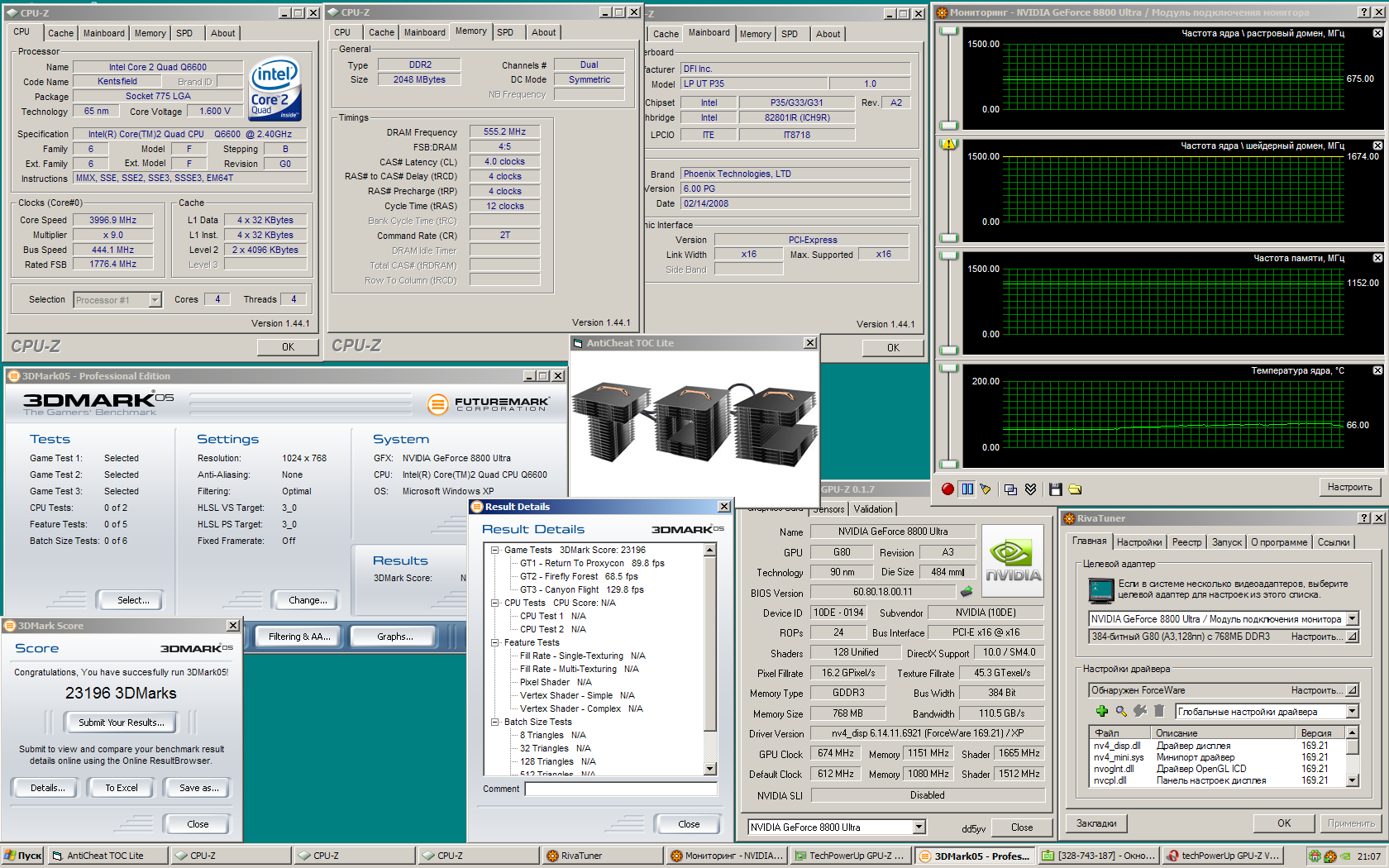Click scroll-down arrow of RivaTuner driver file list

[1353, 780]
